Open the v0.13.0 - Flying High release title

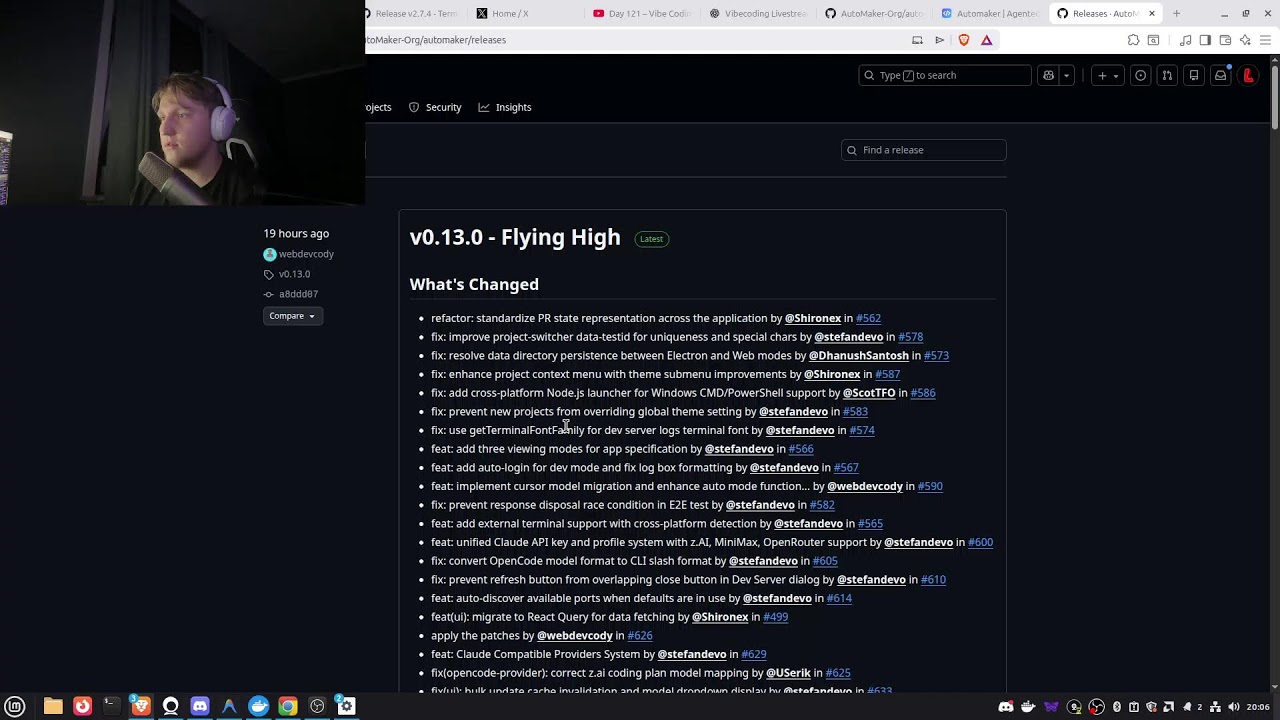[515, 237]
